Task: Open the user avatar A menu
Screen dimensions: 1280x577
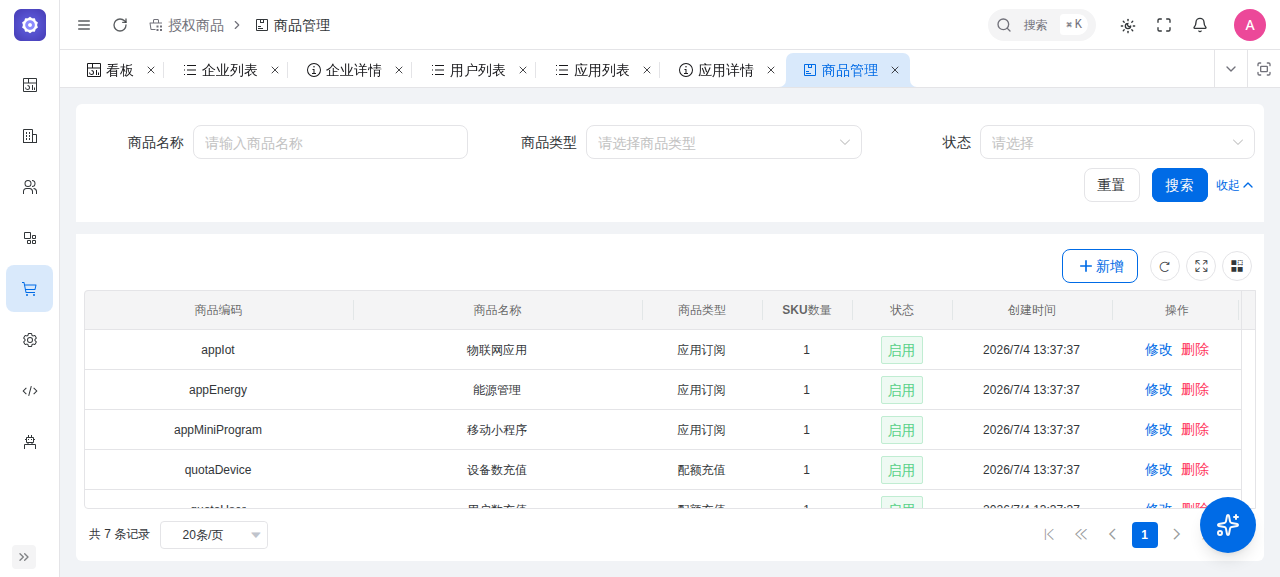Action: point(1250,25)
